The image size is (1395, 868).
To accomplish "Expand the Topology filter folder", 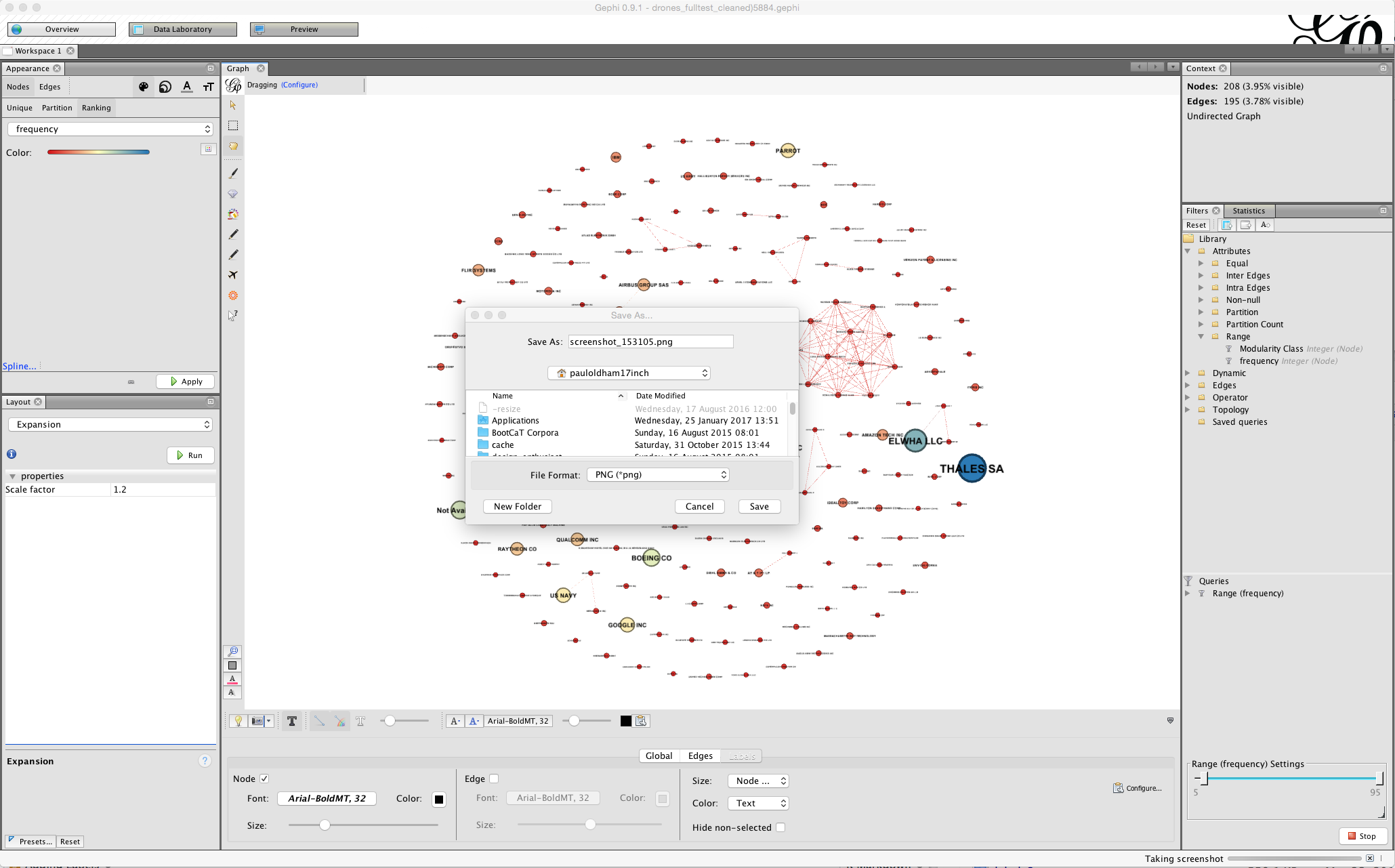I will point(1188,410).
